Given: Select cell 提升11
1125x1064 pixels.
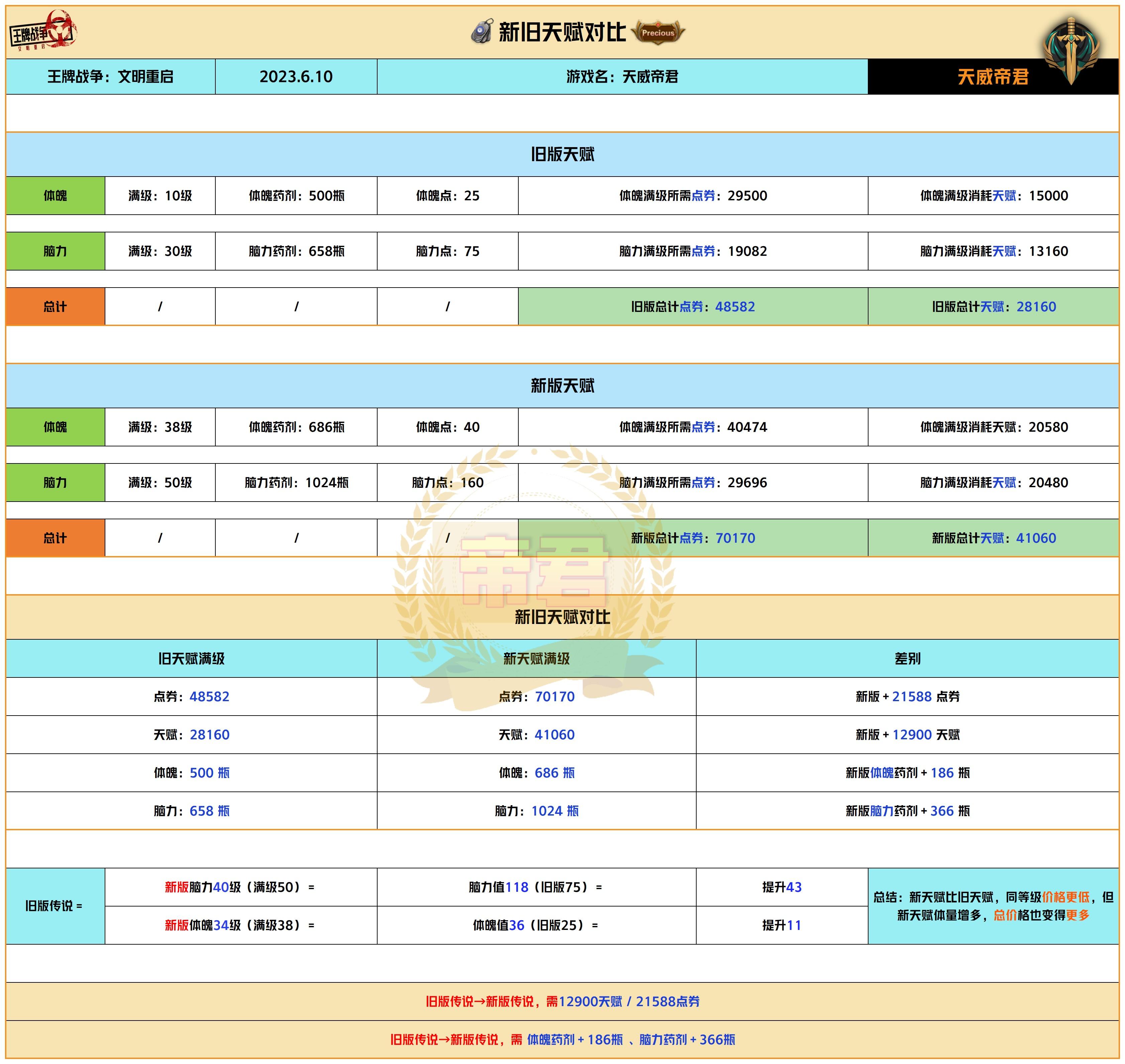Looking at the screenshot, I should [782, 926].
